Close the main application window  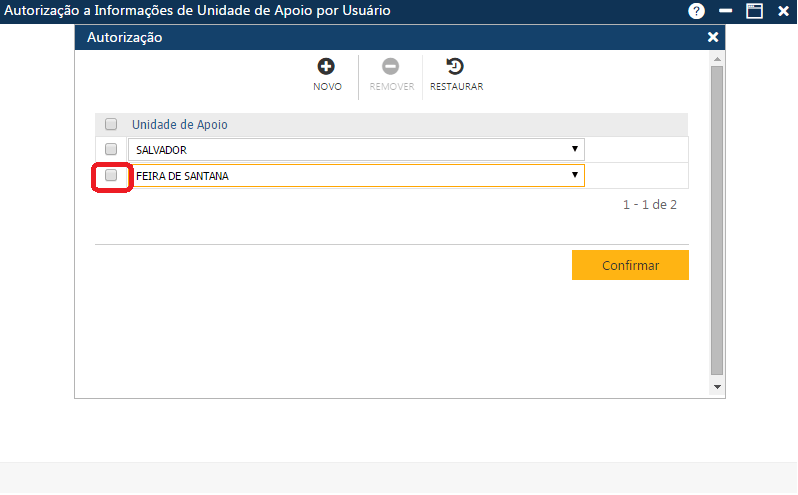pos(783,11)
